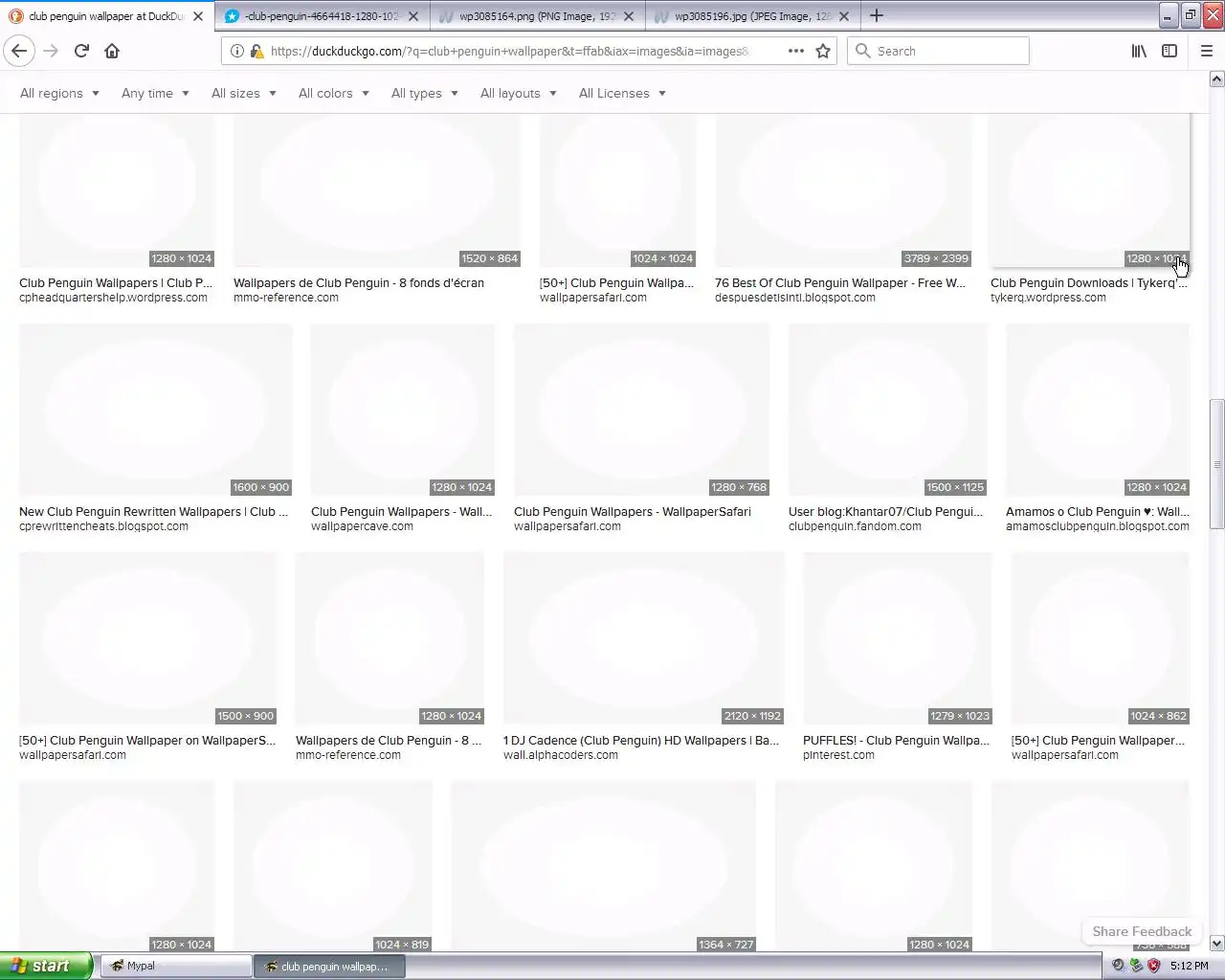1225x980 pixels.
Task: Open the 3789 × 2399 thumbnail
Action: click(843, 190)
